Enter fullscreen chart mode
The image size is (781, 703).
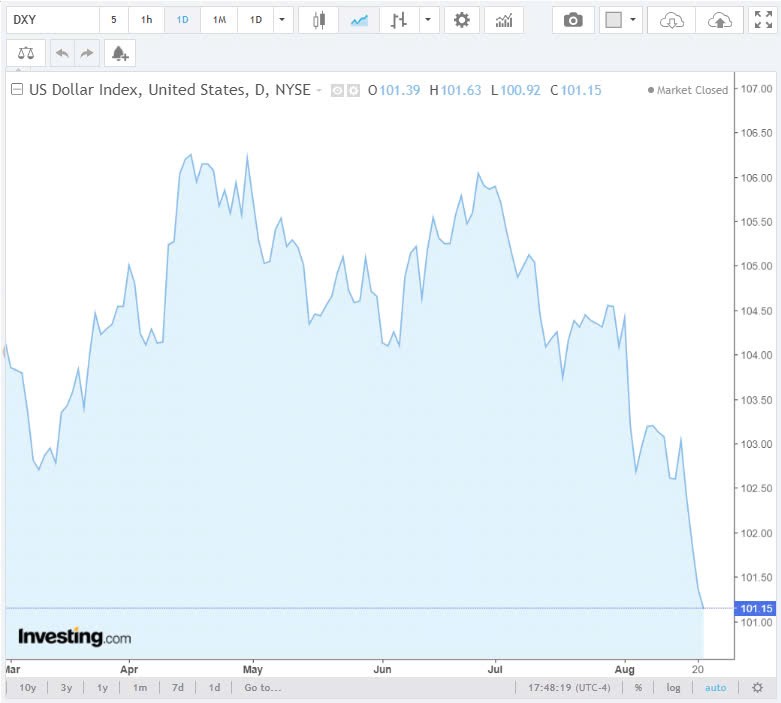pyautogui.click(x=763, y=20)
